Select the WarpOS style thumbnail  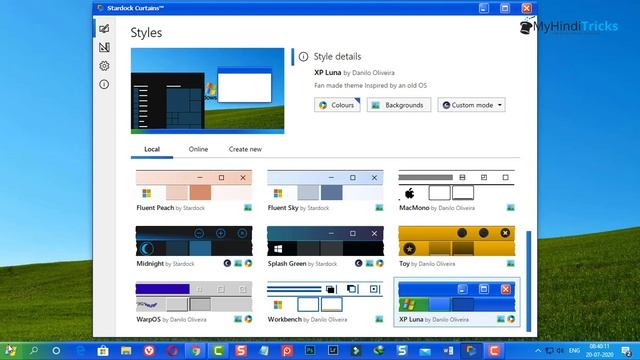click(x=194, y=297)
